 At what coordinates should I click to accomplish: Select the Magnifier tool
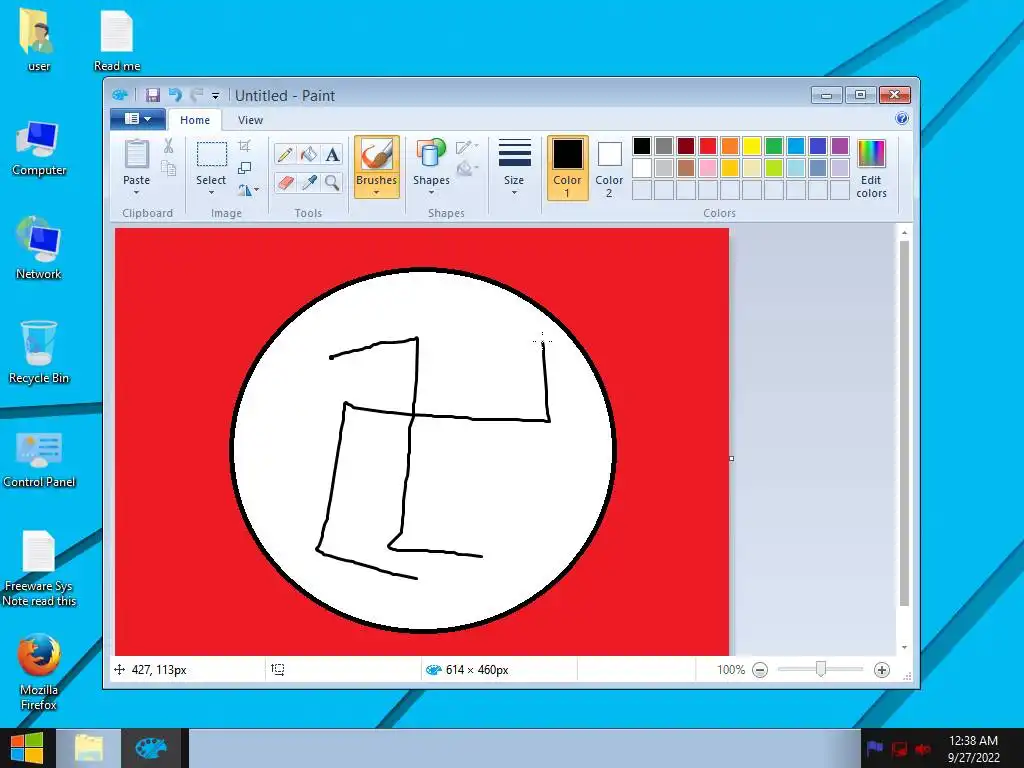[x=332, y=182]
